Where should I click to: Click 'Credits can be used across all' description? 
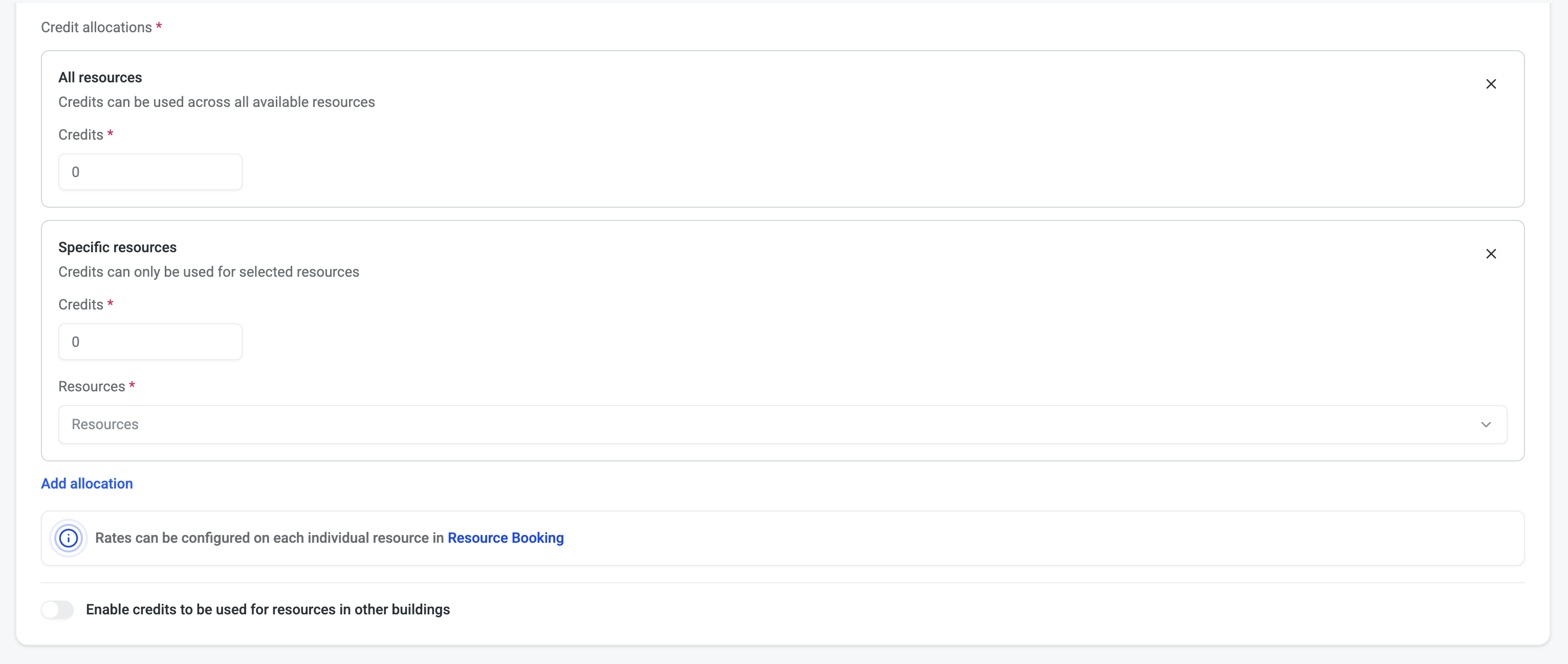click(216, 102)
